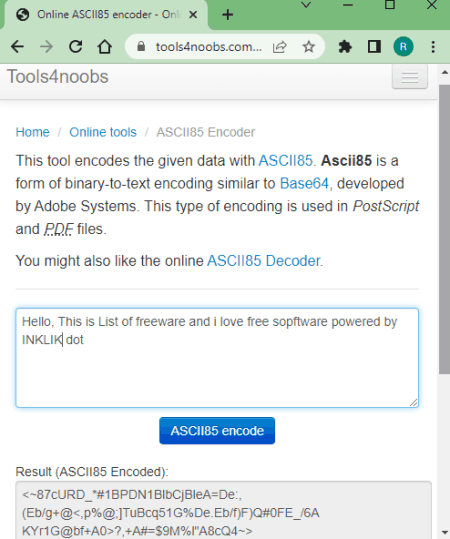View site info via the padlock icon
Screen dimensions: 450x539
tap(141, 46)
